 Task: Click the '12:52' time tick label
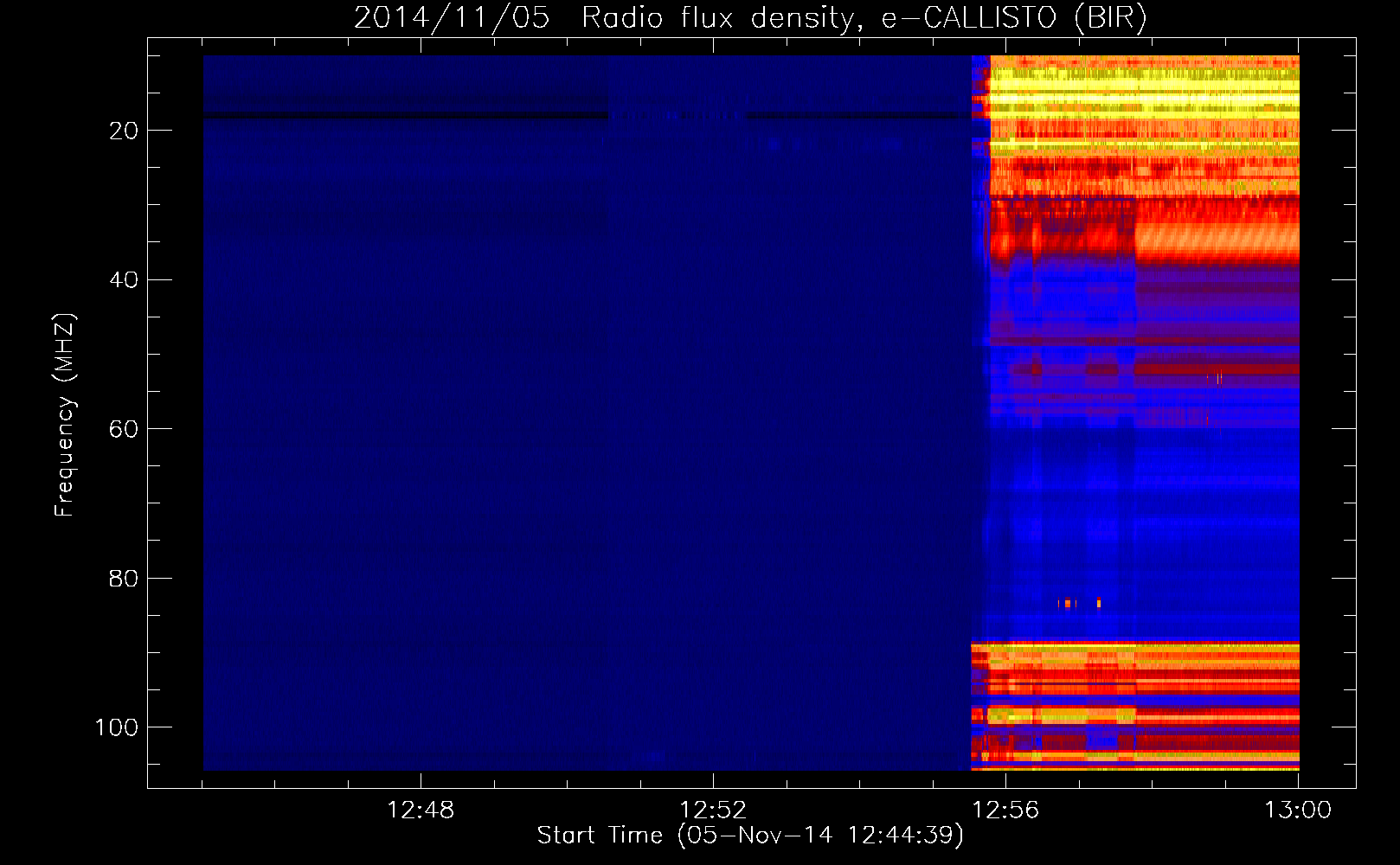coord(713,811)
